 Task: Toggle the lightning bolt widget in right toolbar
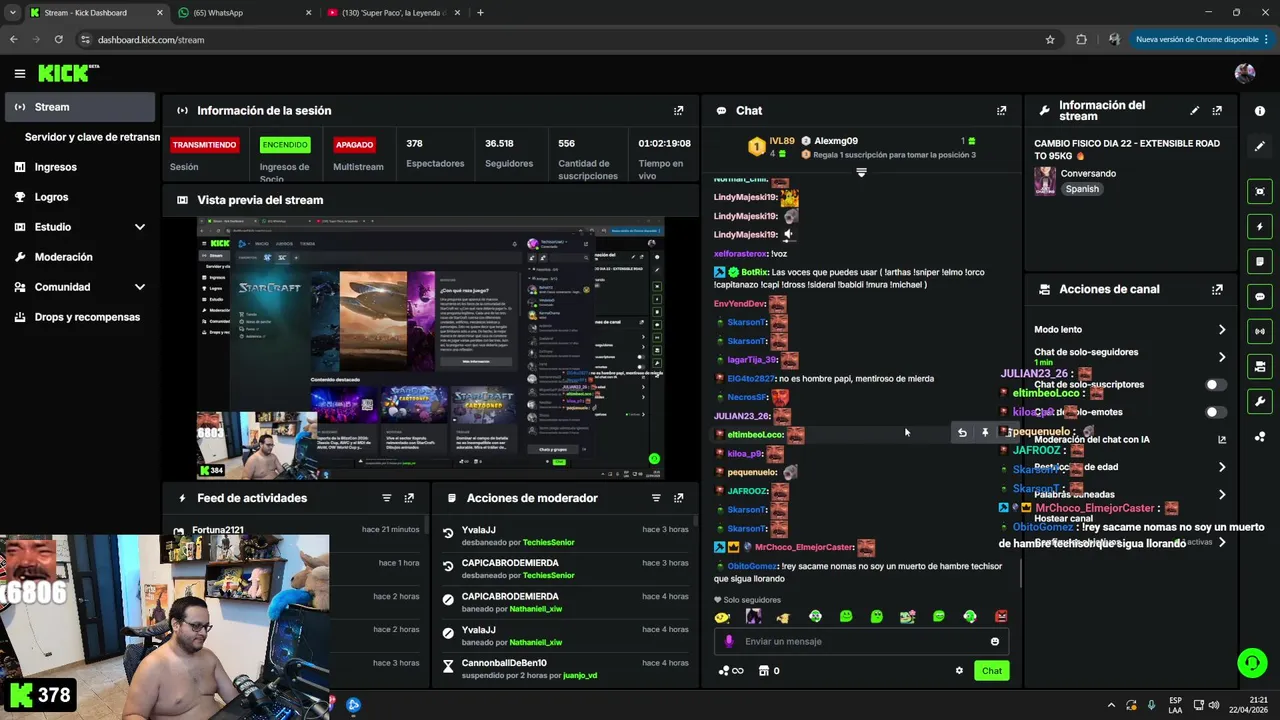pos(1260,227)
